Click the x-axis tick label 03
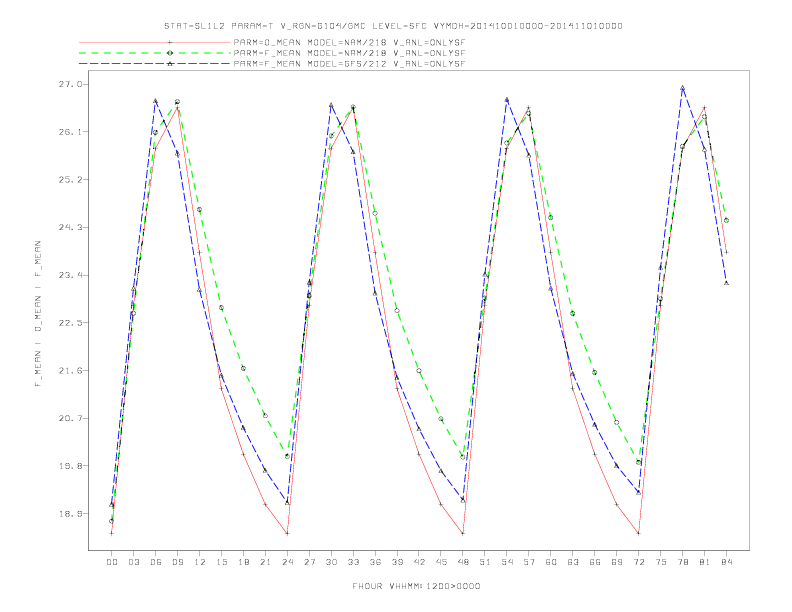Image resolution: width=792 pixels, height=612 pixels. tap(133, 562)
